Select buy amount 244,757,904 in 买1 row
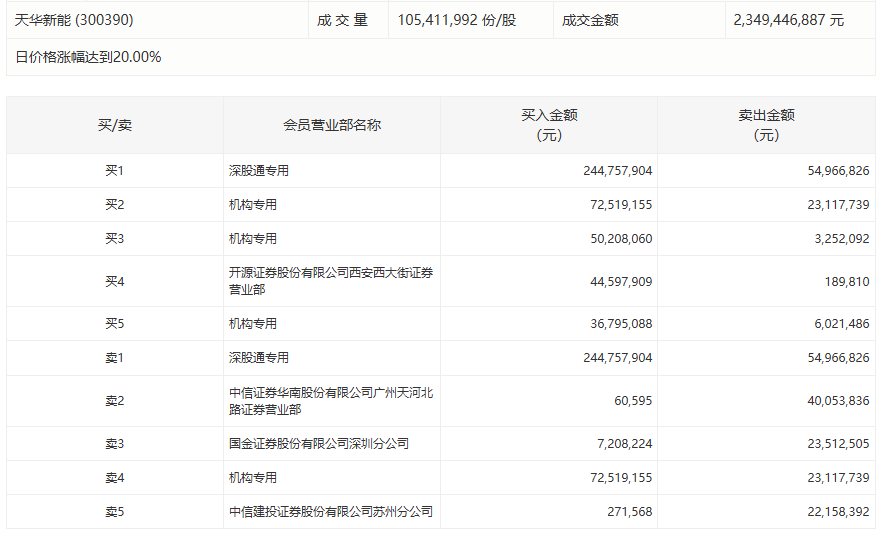879x537 pixels. (x=618, y=170)
